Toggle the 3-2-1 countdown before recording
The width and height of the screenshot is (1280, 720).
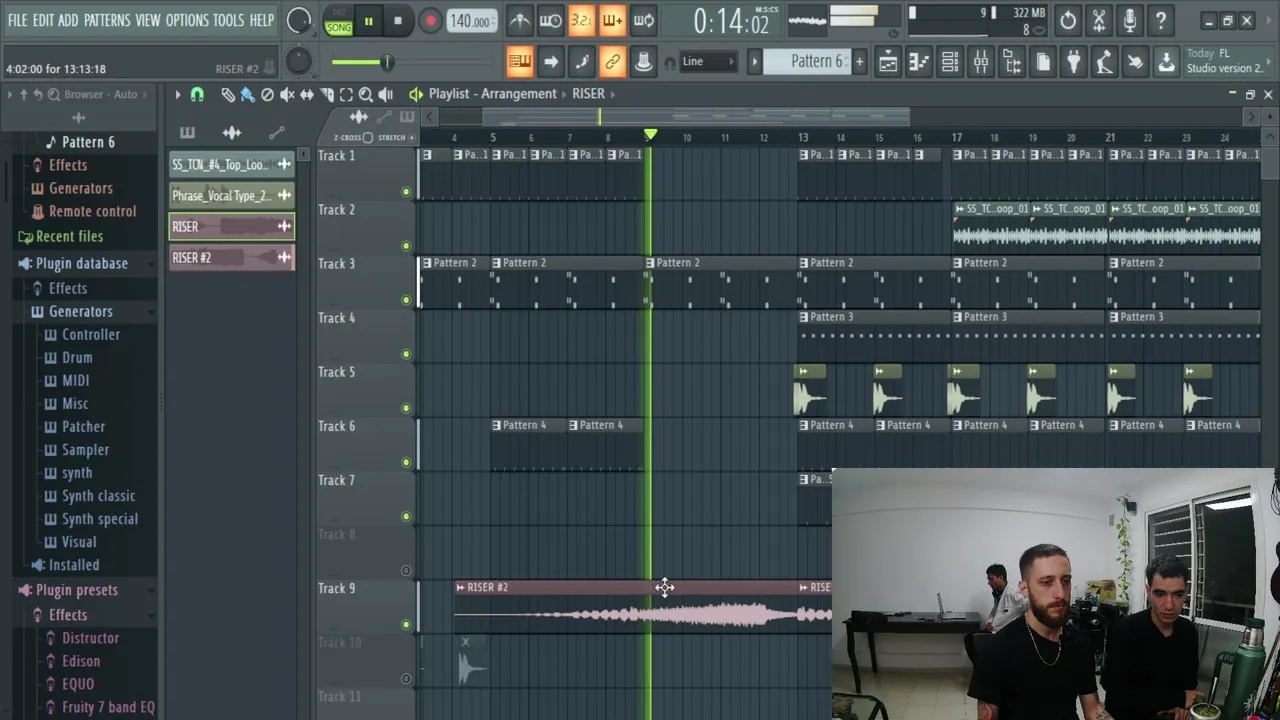(581, 21)
